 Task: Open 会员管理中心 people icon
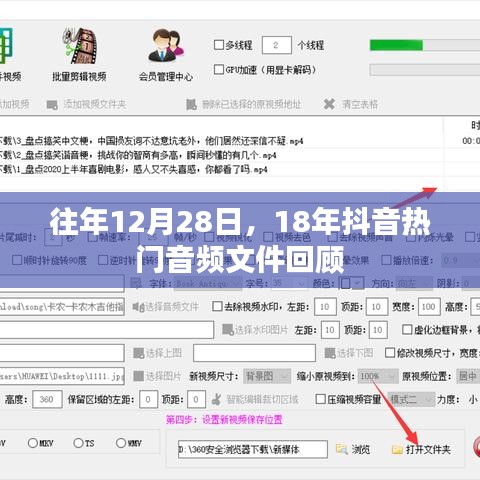pyautogui.click(x=166, y=46)
